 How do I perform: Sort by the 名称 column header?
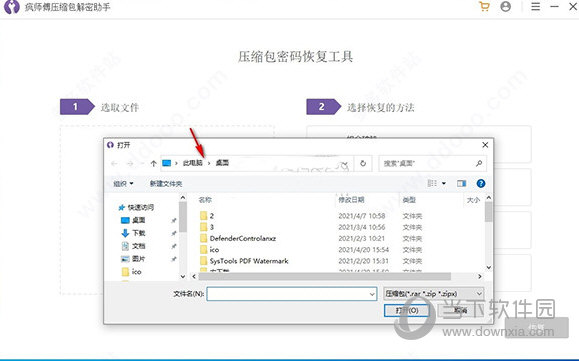pyautogui.click(x=205, y=200)
